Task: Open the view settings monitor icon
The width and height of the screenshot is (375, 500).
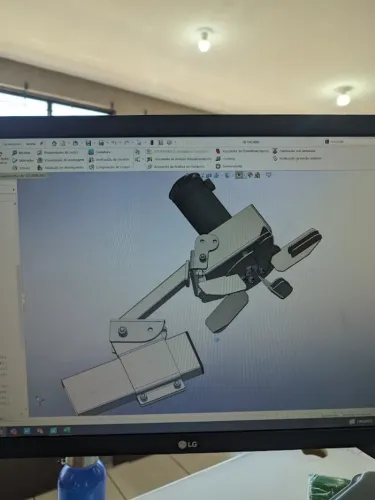Action: coord(269,175)
